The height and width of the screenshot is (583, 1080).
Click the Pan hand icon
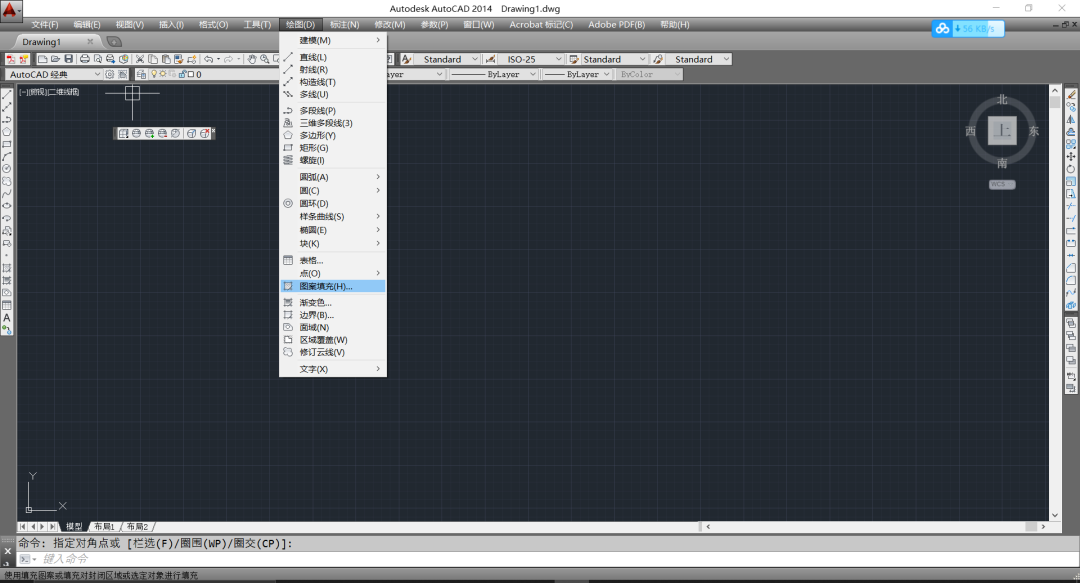pyautogui.click(x=252, y=59)
